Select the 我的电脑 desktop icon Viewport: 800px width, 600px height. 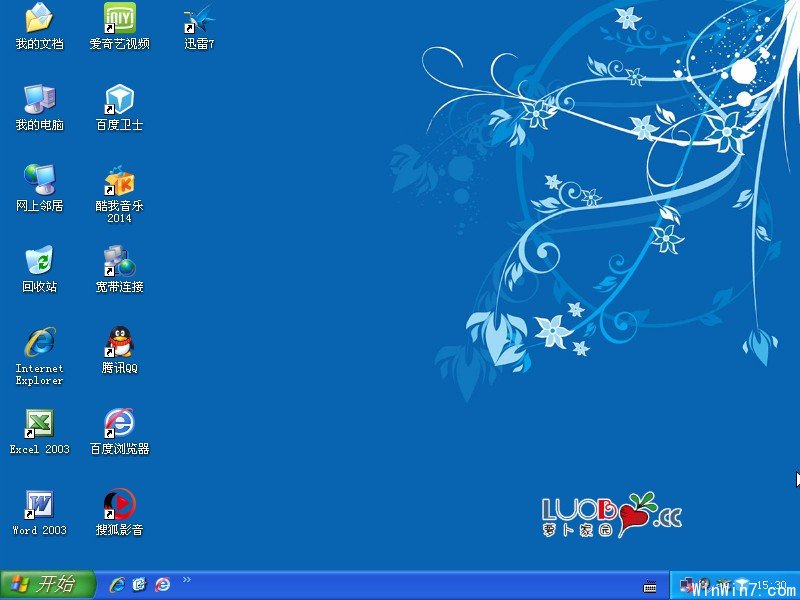(x=39, y=100)
